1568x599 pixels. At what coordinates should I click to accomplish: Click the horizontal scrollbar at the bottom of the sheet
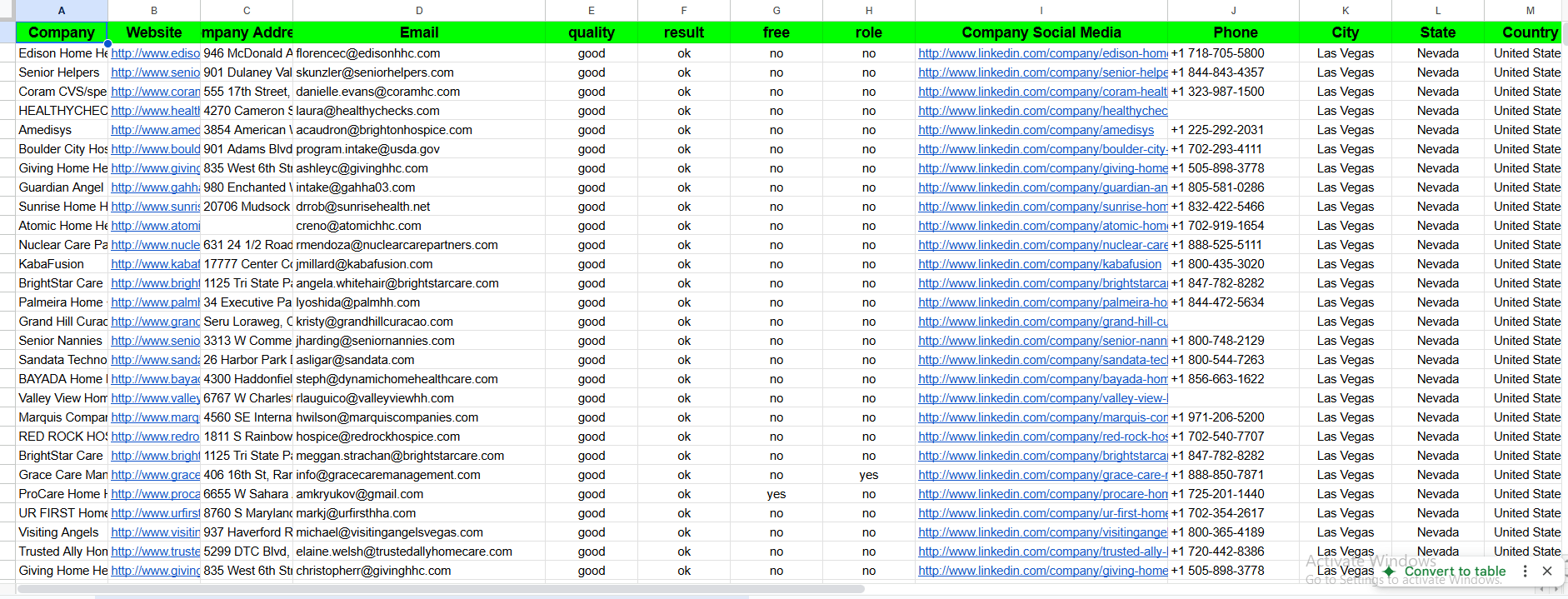tap(440, 589)
